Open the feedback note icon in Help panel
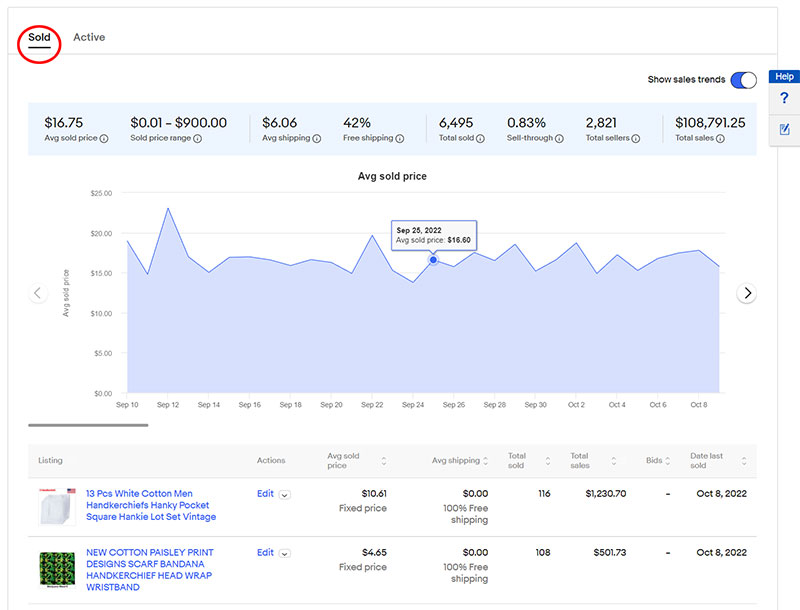The height and width of the screenshot is (610, 800). [784, 129]
